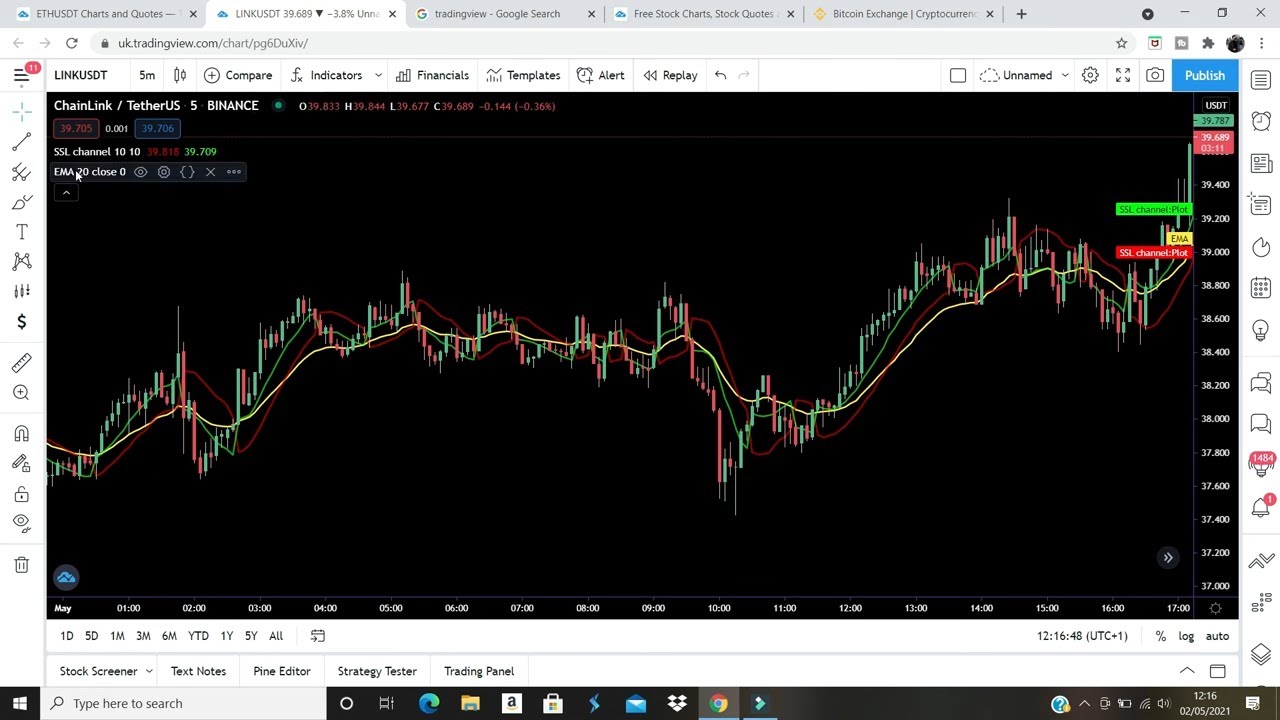The height and width of the screenshot is (720, 1280).
Task: Open chart settings gear in top toolbar
Action: point(1090,75)
